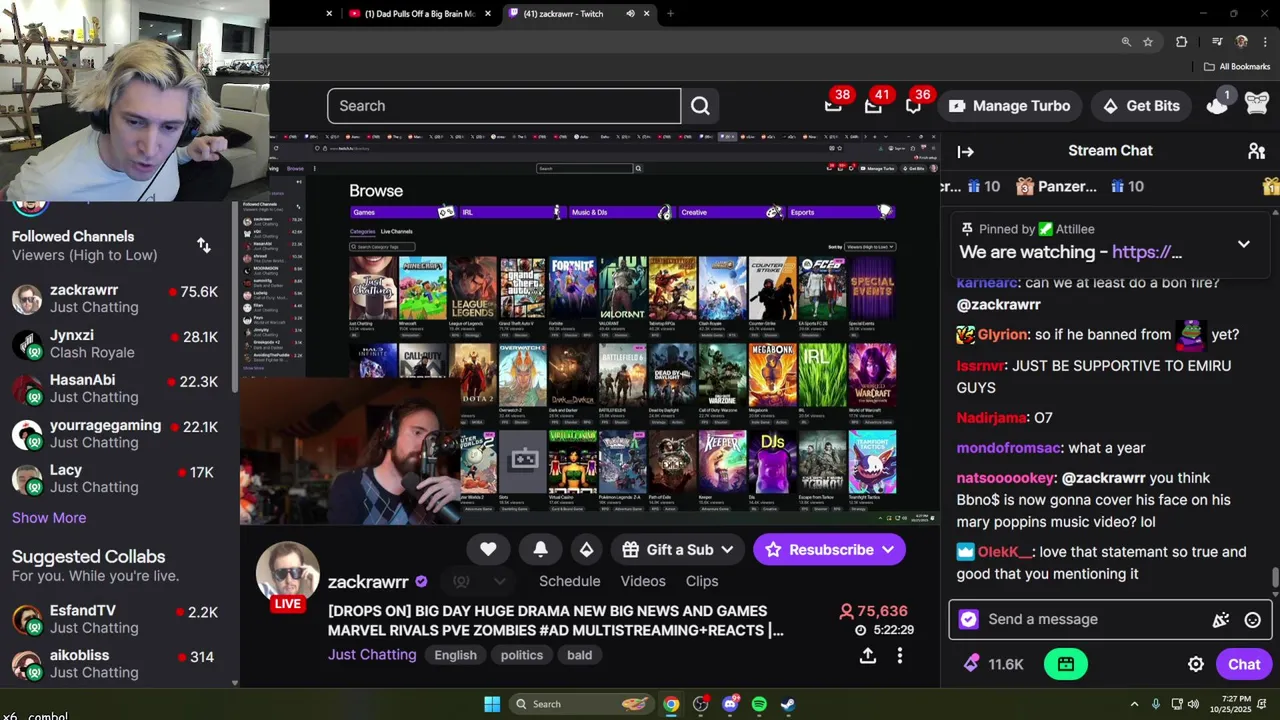Screen dimensions: 1280x720
Task: Open the Clips tab
Action: 702,581
